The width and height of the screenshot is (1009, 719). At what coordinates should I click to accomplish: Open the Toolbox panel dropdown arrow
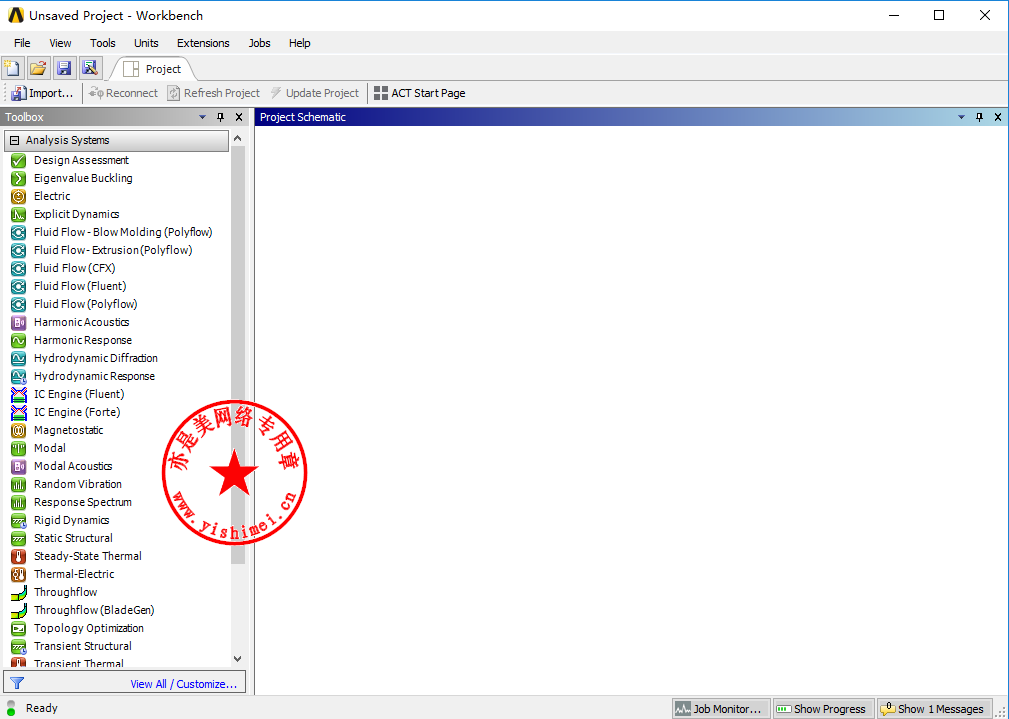[x=203, y=117]
